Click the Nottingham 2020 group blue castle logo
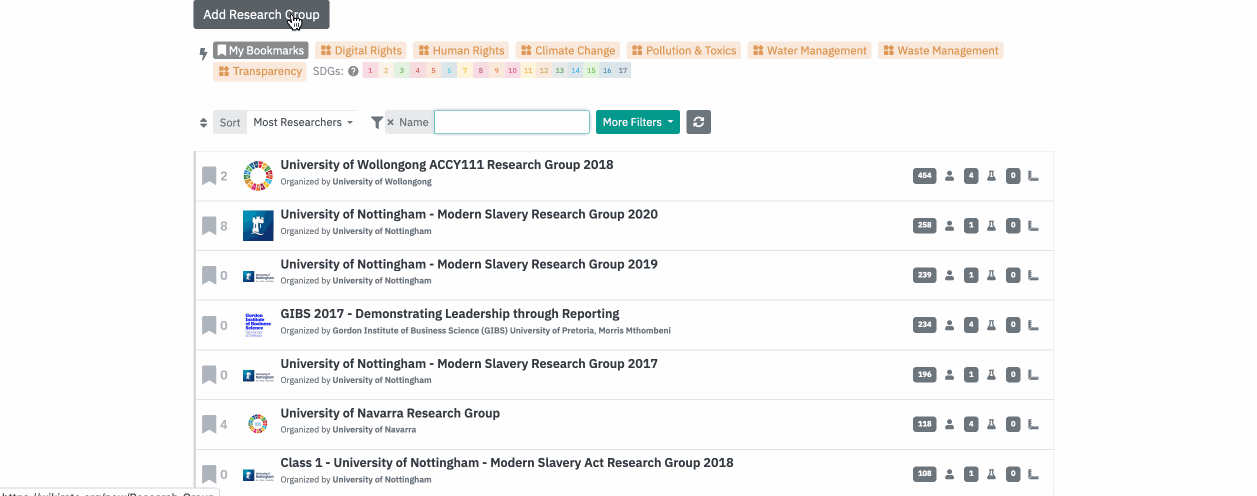 [x=258, y=226]
